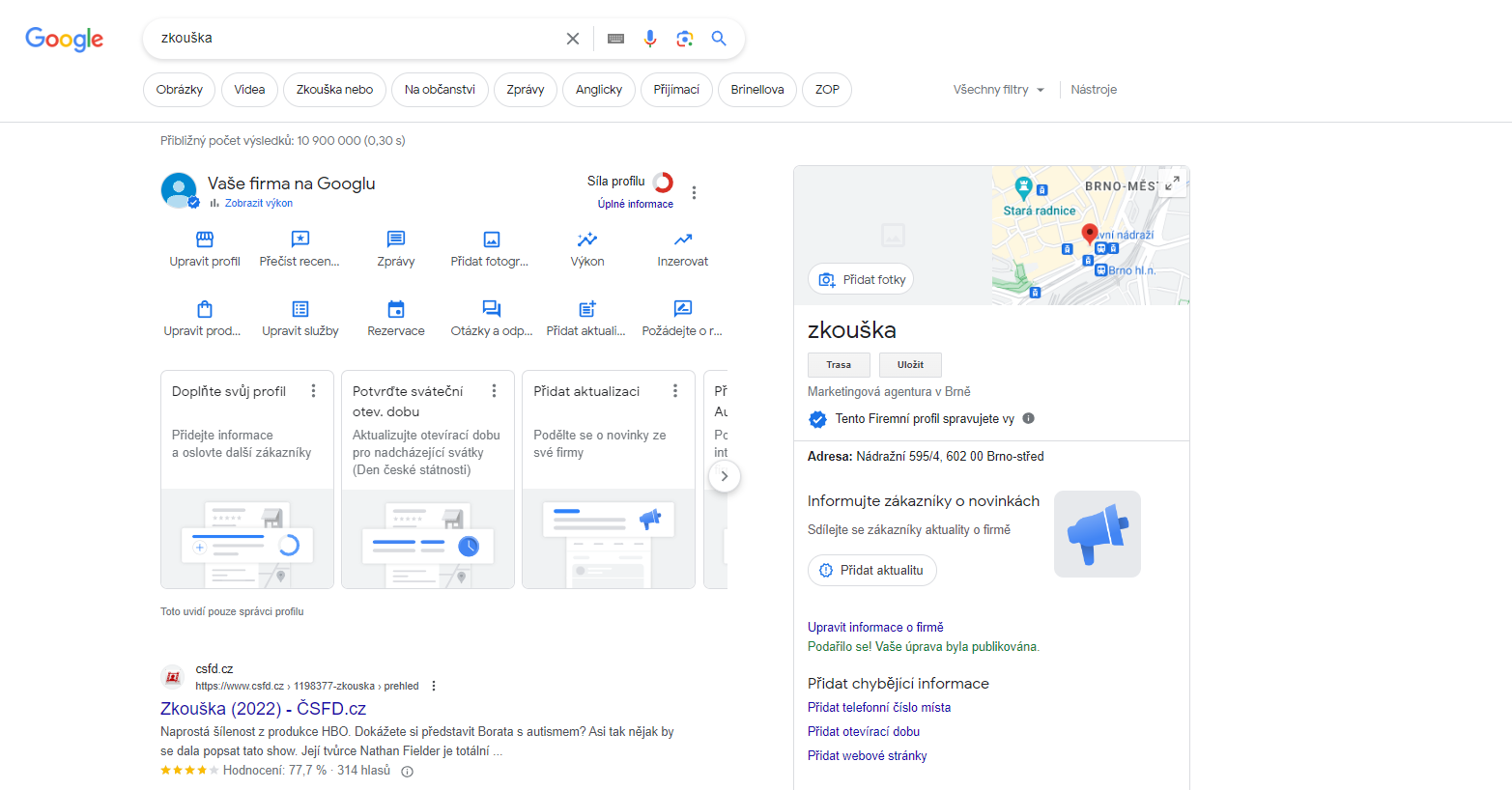
Task: Open Doplňte svůj profil card
Action: 247,479
